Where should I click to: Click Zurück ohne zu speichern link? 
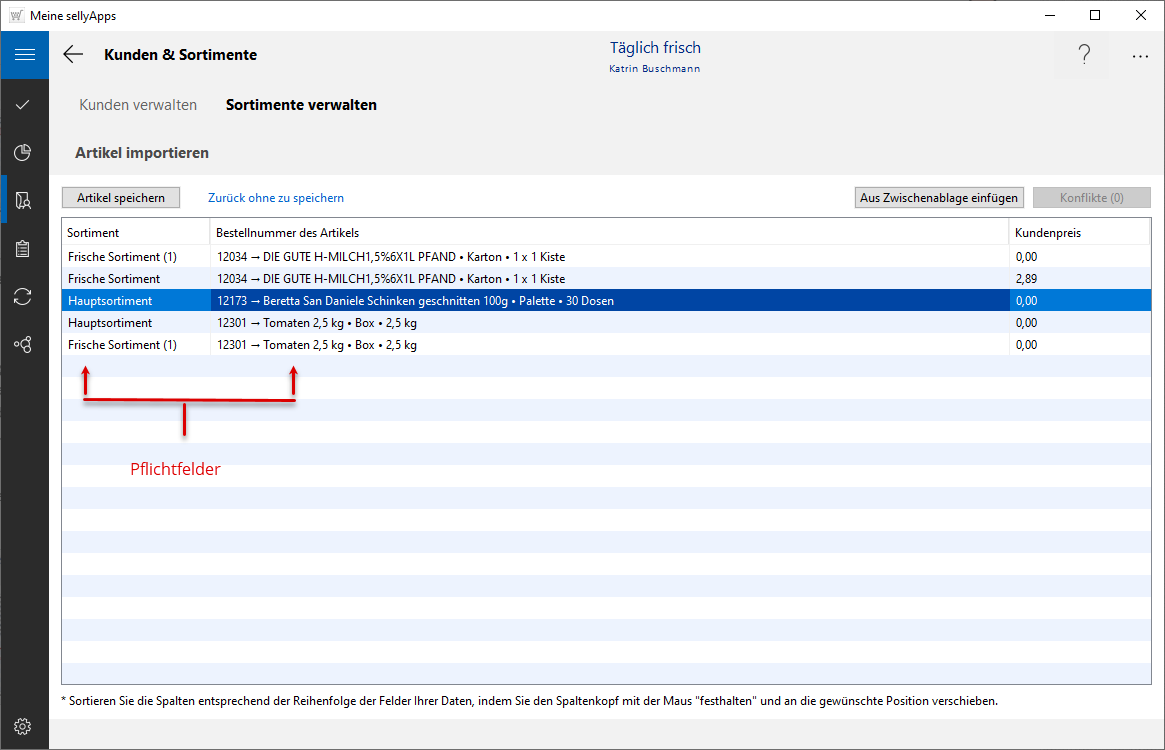(x=276, y=198)
